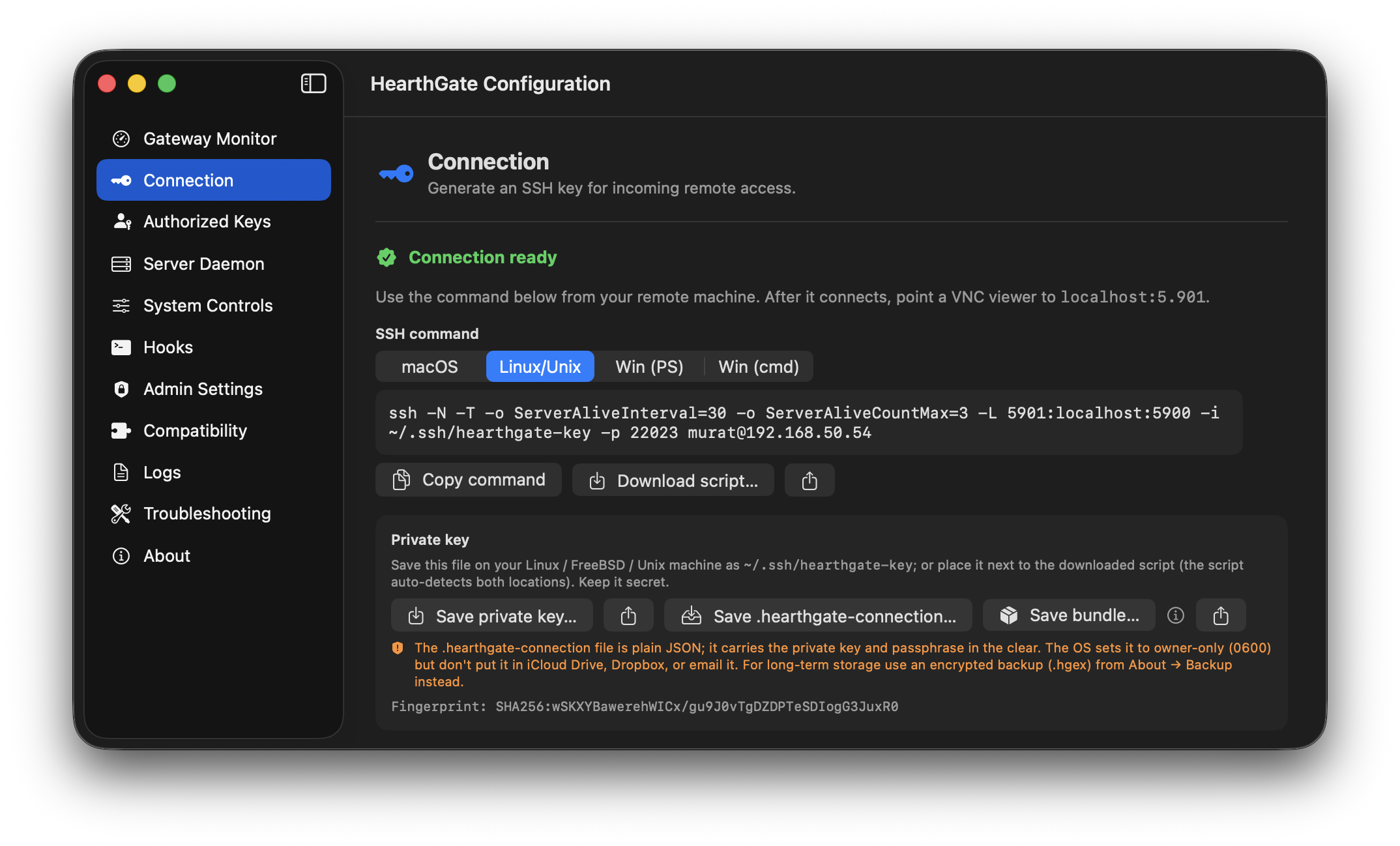
Task: Open Hooks in the sidebar
Action: 213,347
